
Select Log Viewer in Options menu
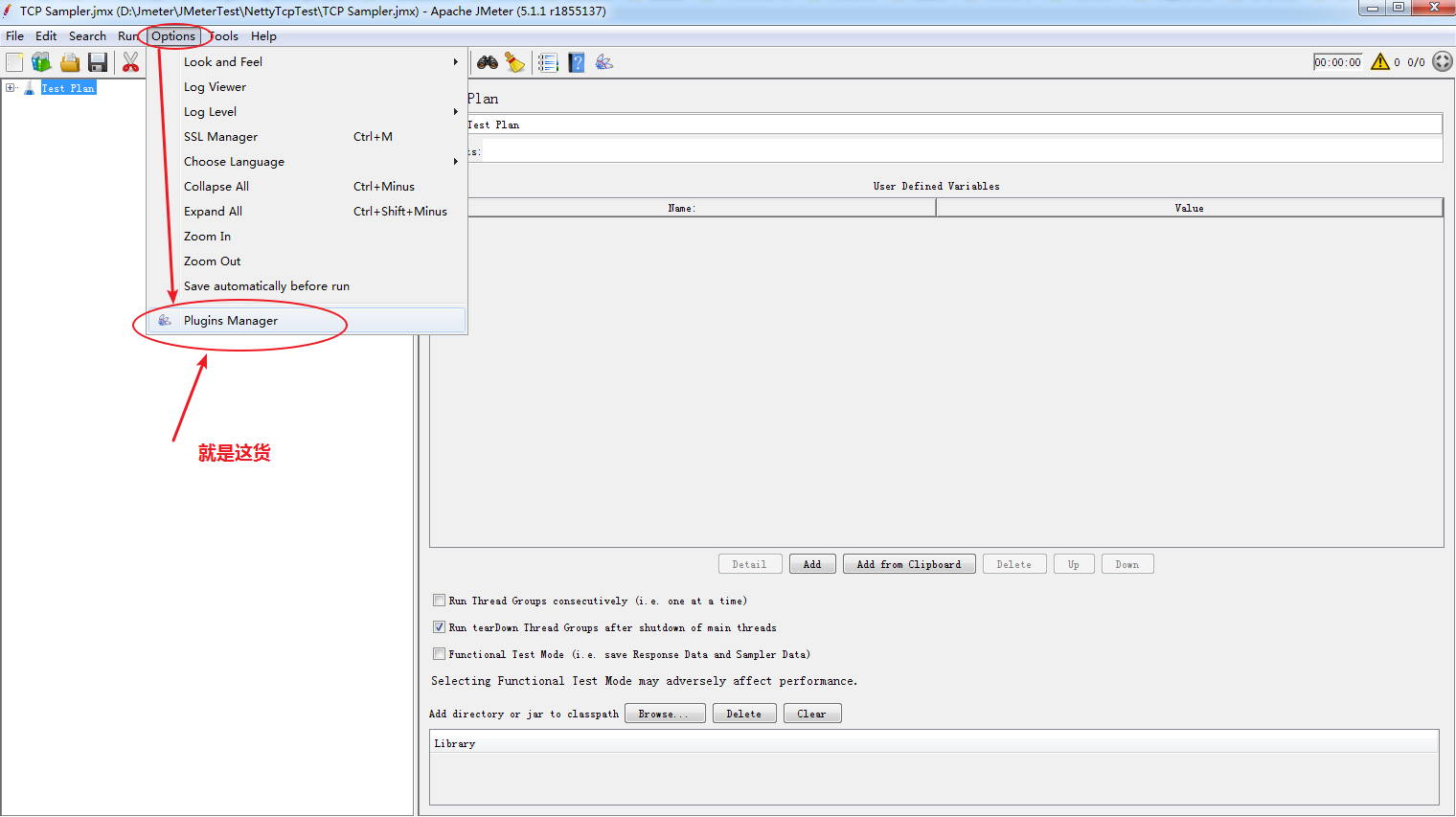(307, 87)
